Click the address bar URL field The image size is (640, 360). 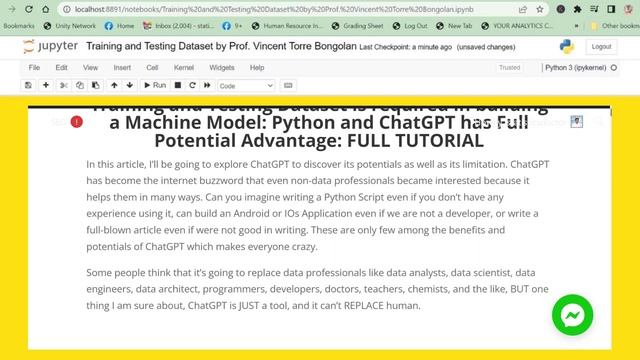click(274, 9)
